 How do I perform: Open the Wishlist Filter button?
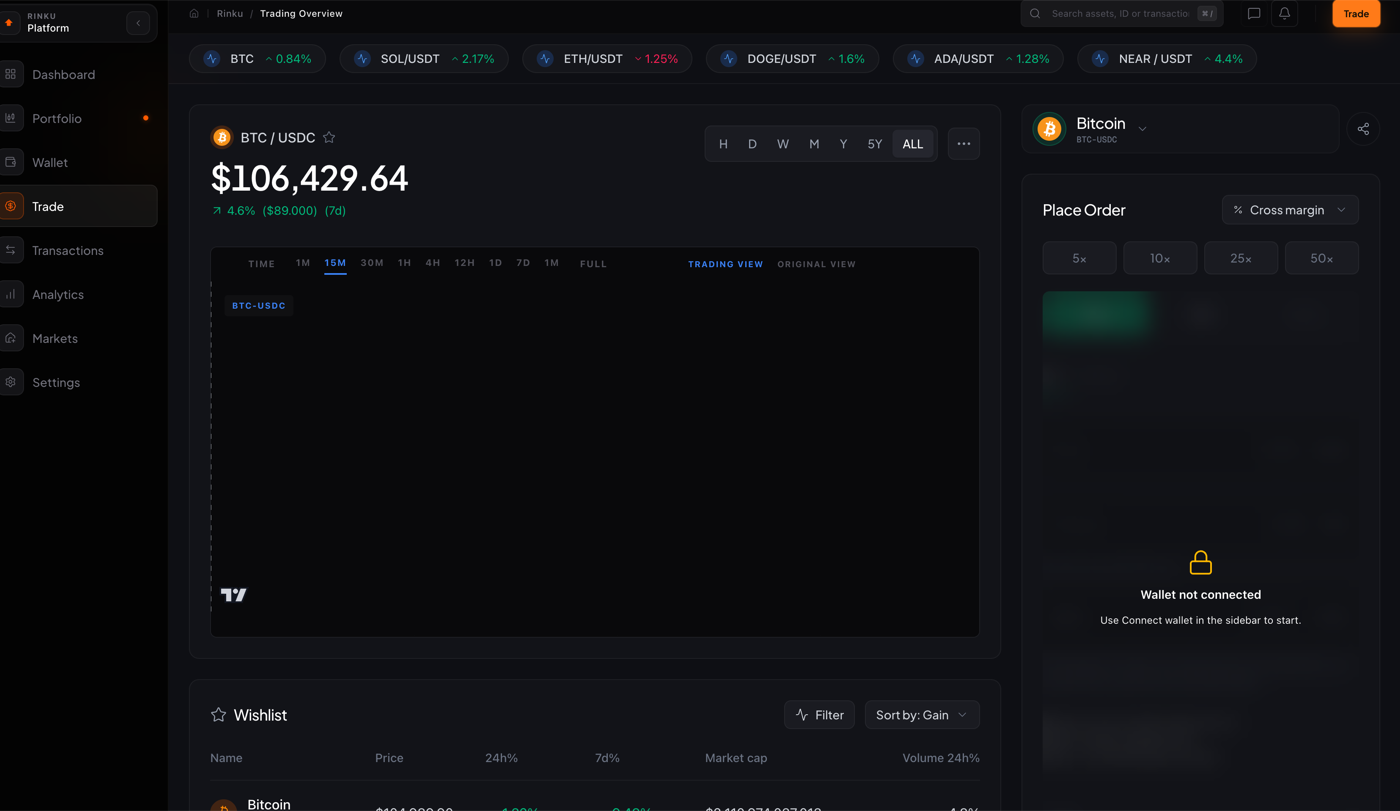point(820,715)
